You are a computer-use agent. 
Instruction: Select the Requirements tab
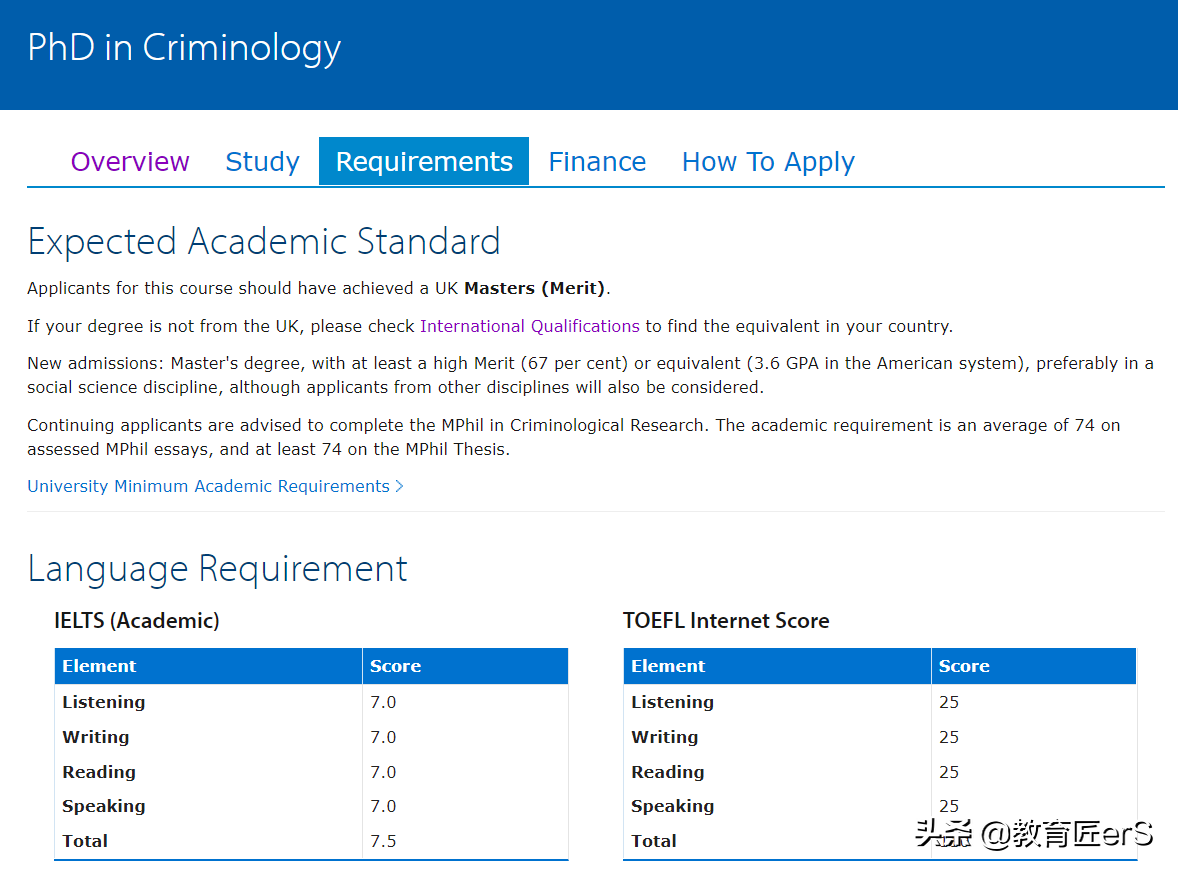point(424,162)
